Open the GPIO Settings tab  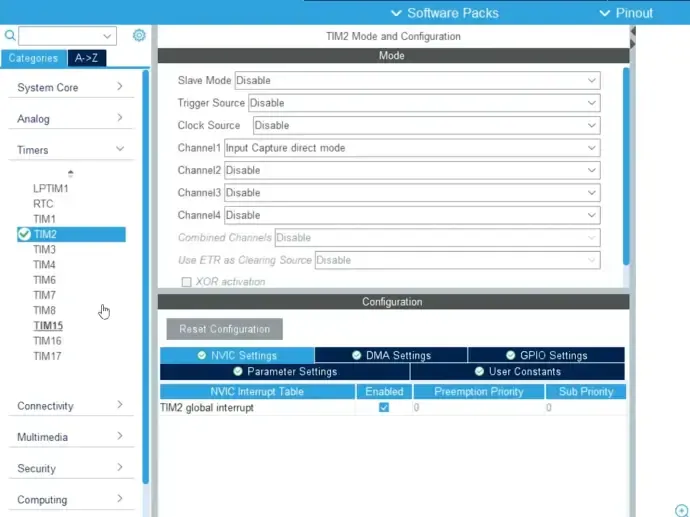pos(546,355)
